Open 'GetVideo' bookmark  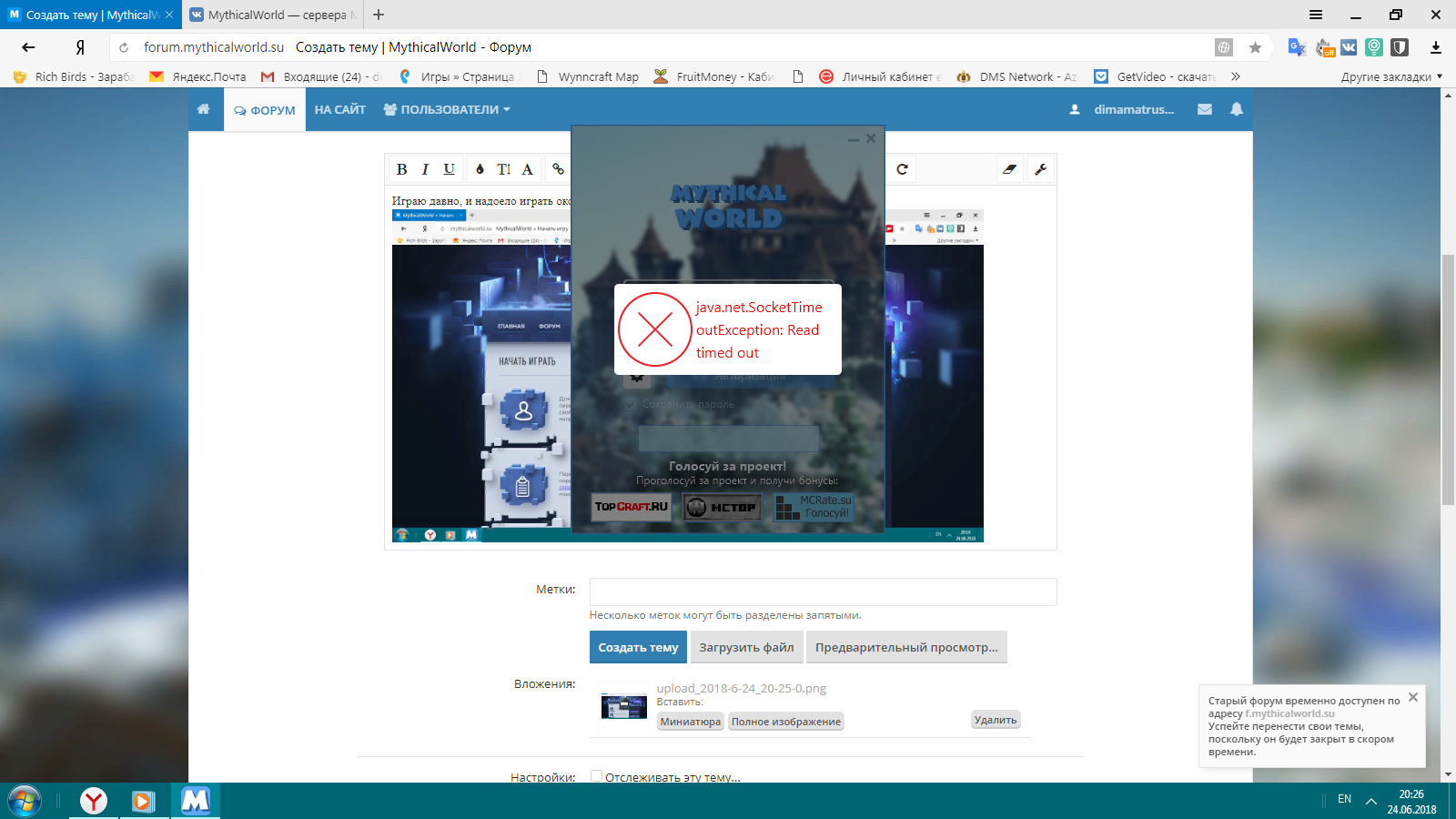tap(1155, 76)
